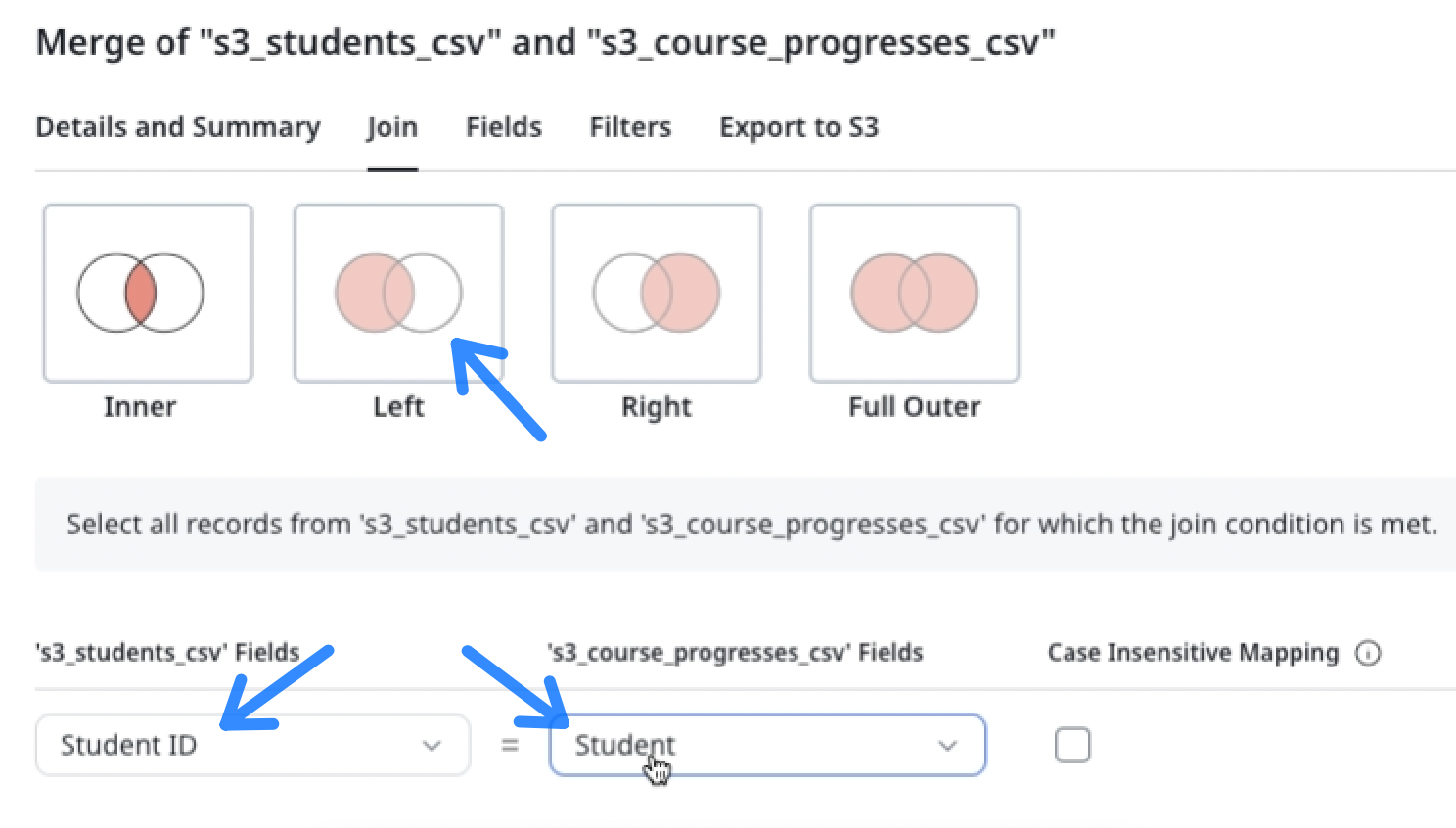Select the Join tab
This screenshot has height=828, width=1456.
[392, 127]
